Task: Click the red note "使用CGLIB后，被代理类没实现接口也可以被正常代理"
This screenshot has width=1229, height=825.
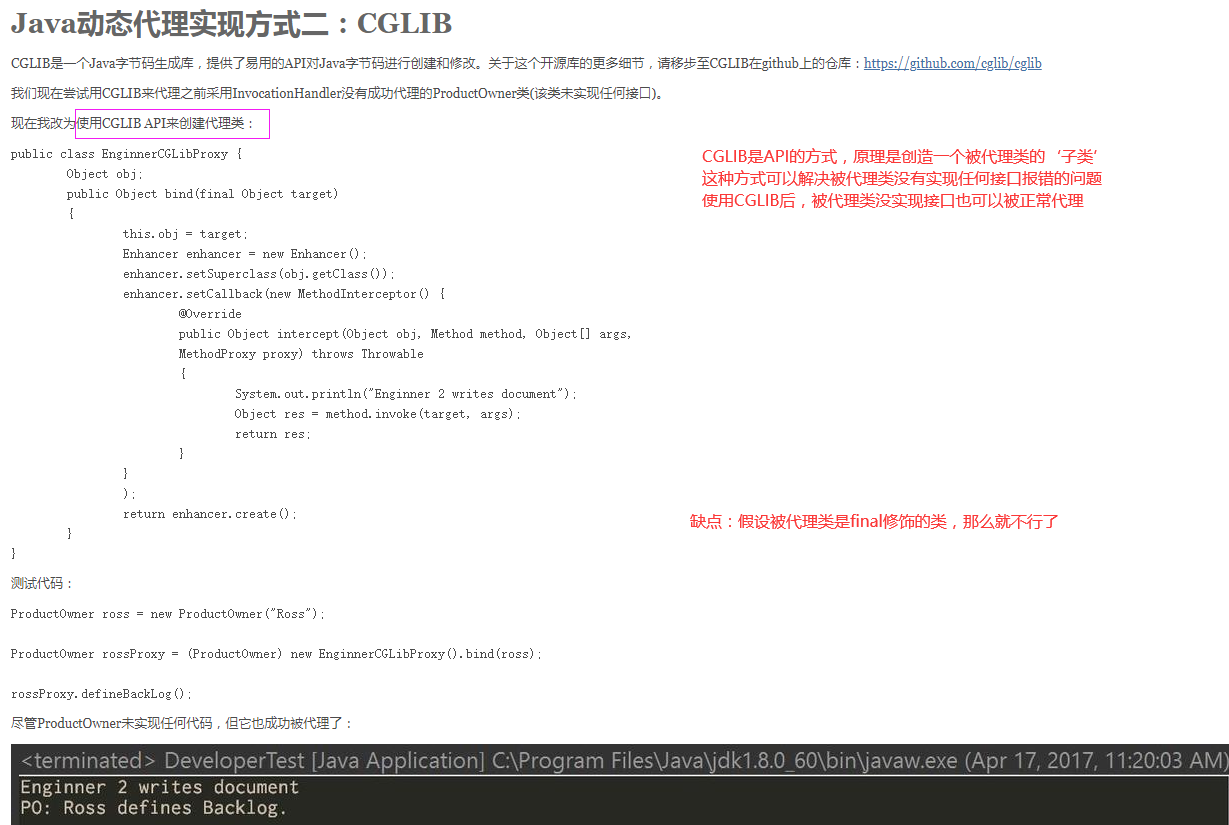Action: coord(893,201)
